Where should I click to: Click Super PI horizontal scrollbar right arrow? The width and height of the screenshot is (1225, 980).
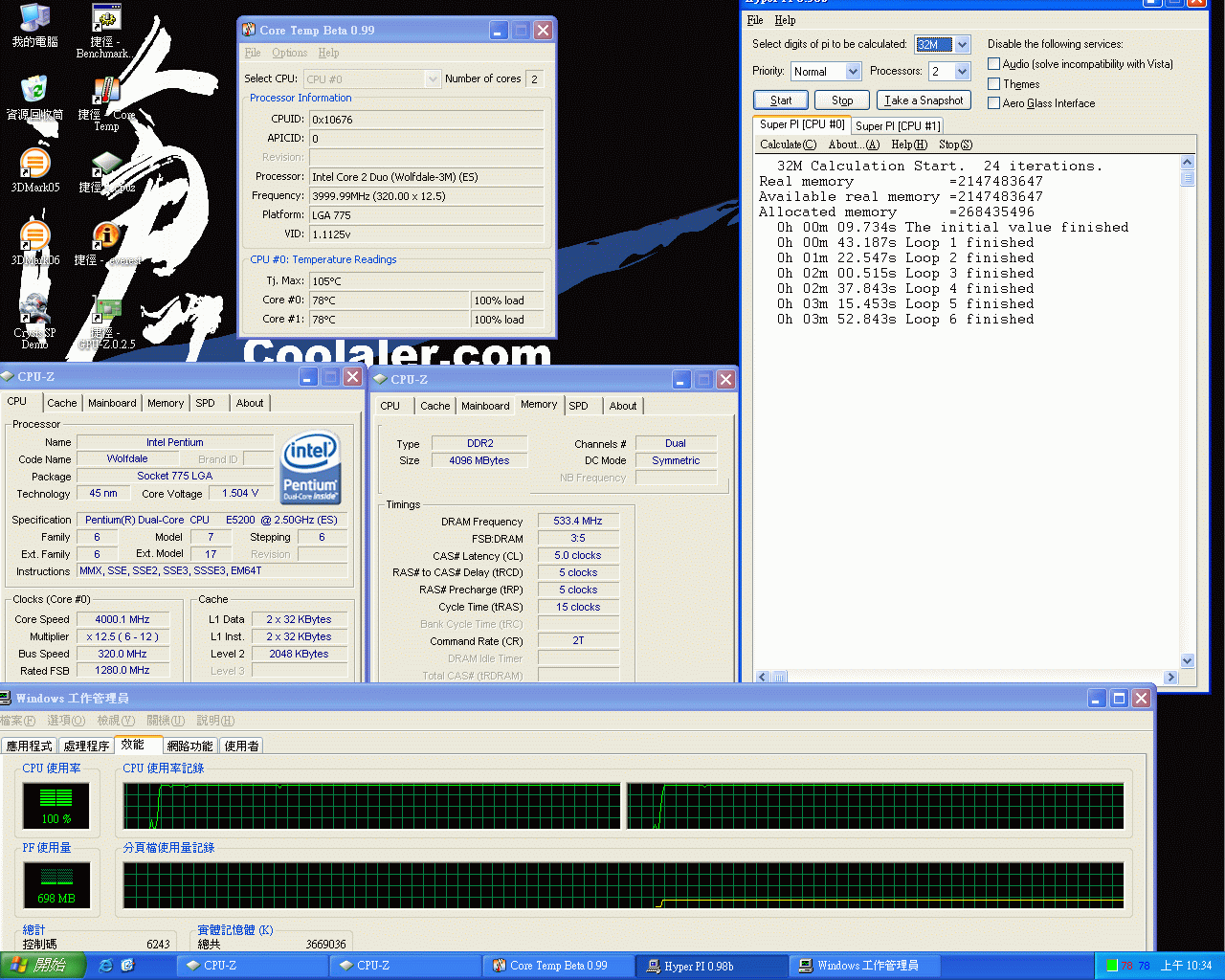[1170, 677]
